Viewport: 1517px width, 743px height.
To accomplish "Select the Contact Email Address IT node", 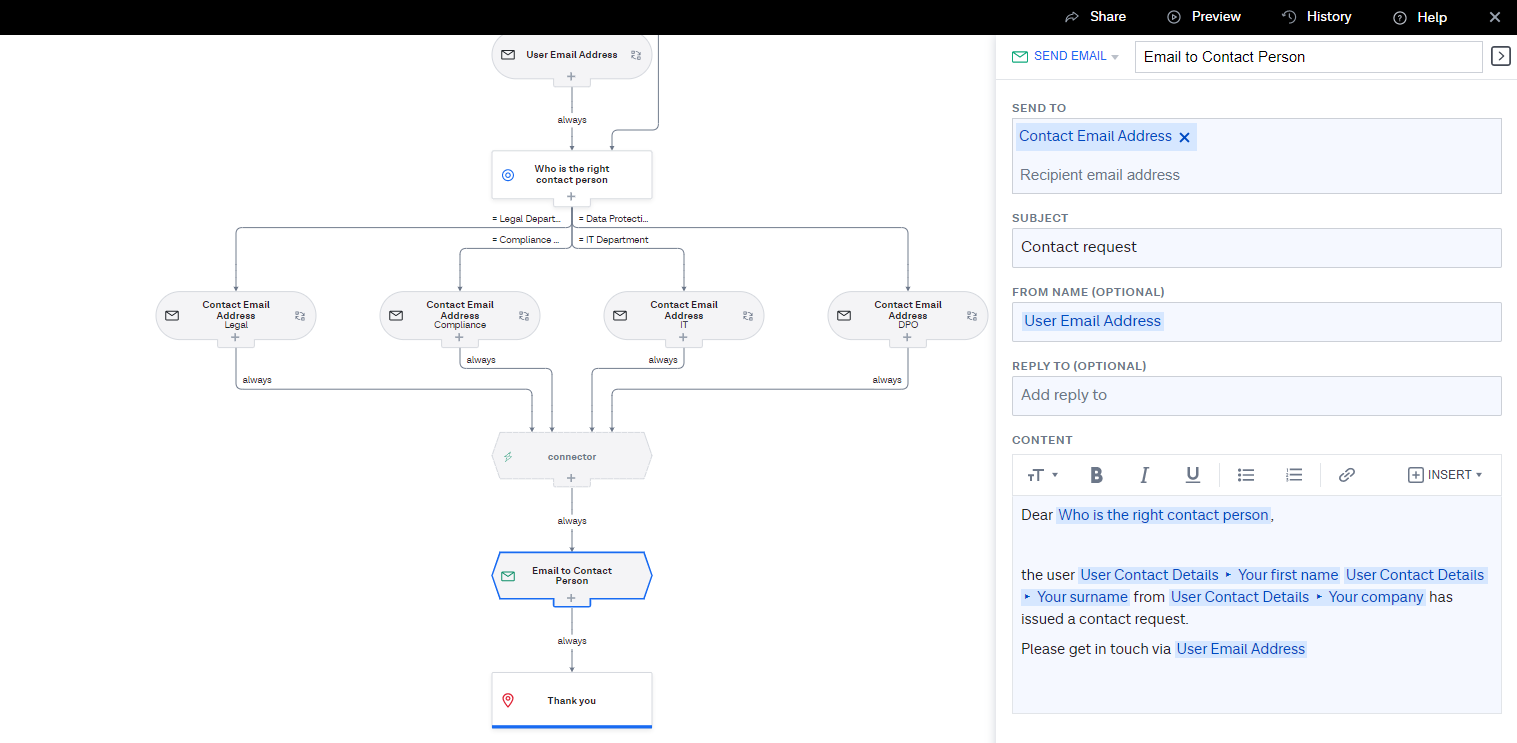I will coord(683,316).
